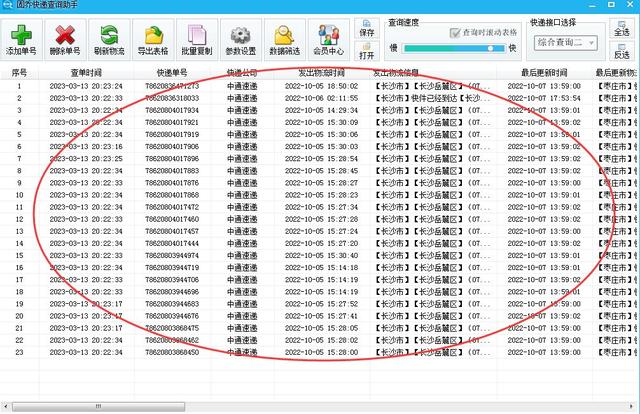Sort by 快递单号 column header

(x=172, y=73)
